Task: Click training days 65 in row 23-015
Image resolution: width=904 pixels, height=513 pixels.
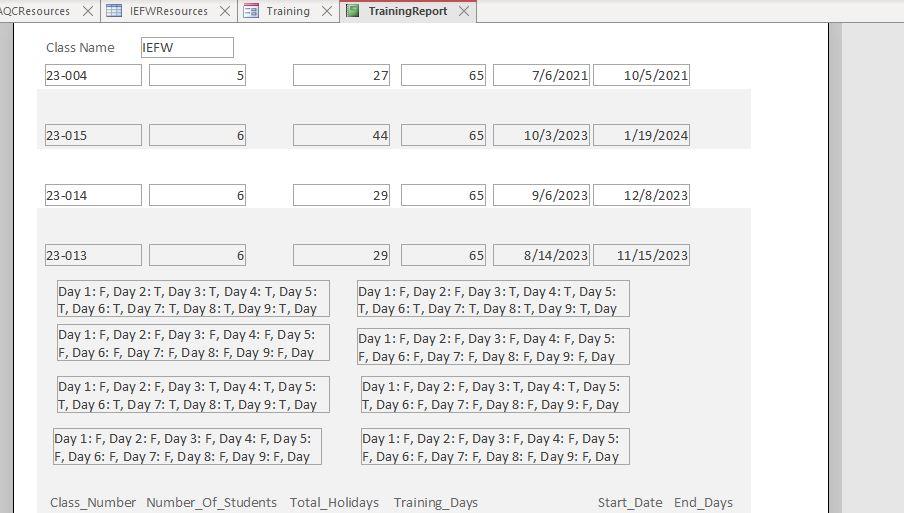Action: click(x=443, y=135)
